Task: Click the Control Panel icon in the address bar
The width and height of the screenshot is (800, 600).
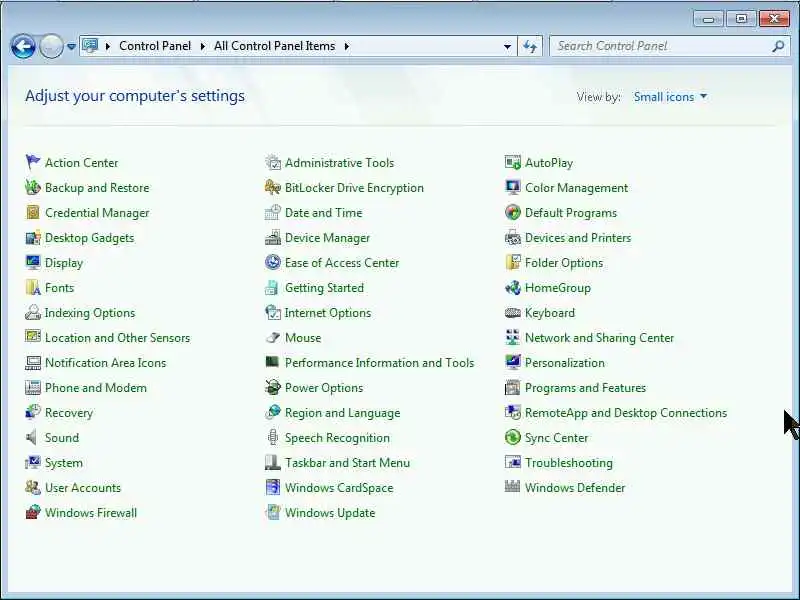Action: 90,46
